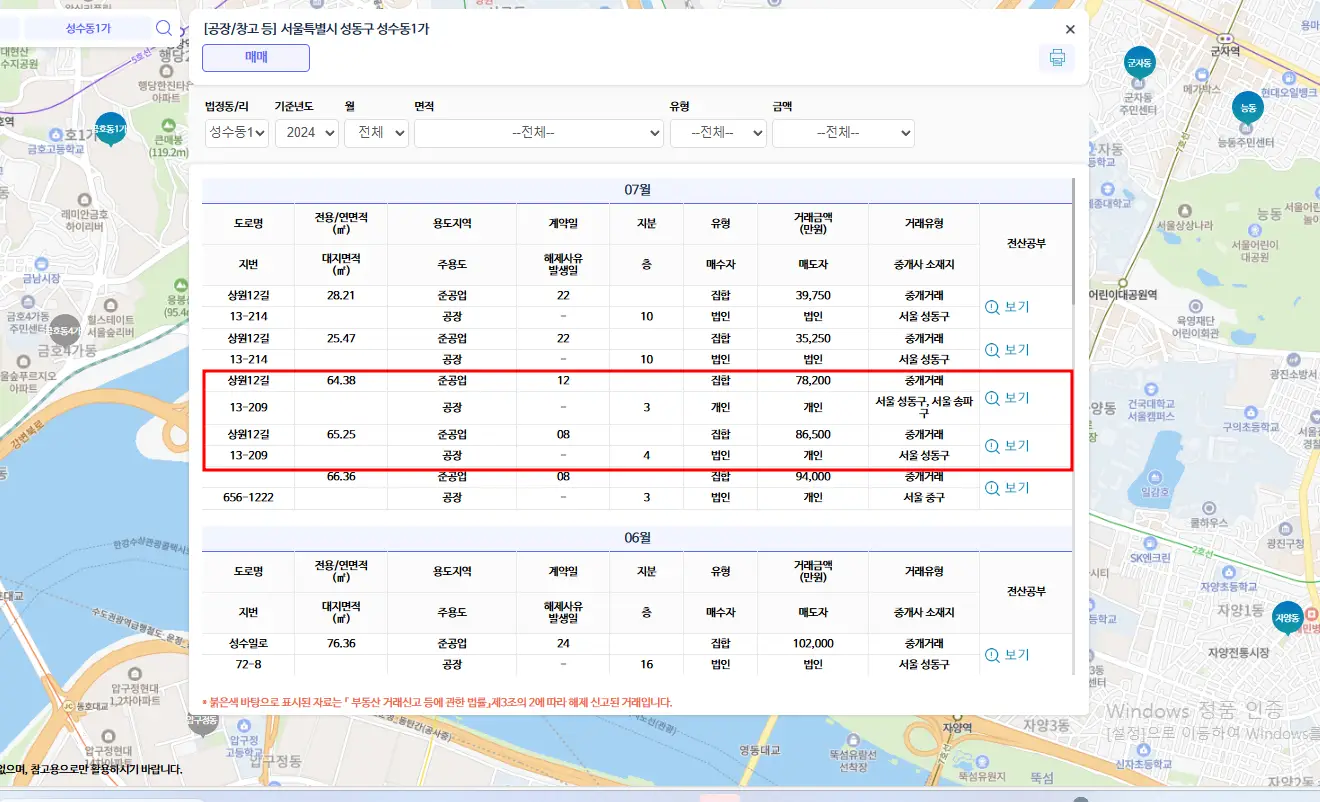Screen dimensions: 1320x802
Task: View records for 94,000 transaction
Action: point(1007,488)
